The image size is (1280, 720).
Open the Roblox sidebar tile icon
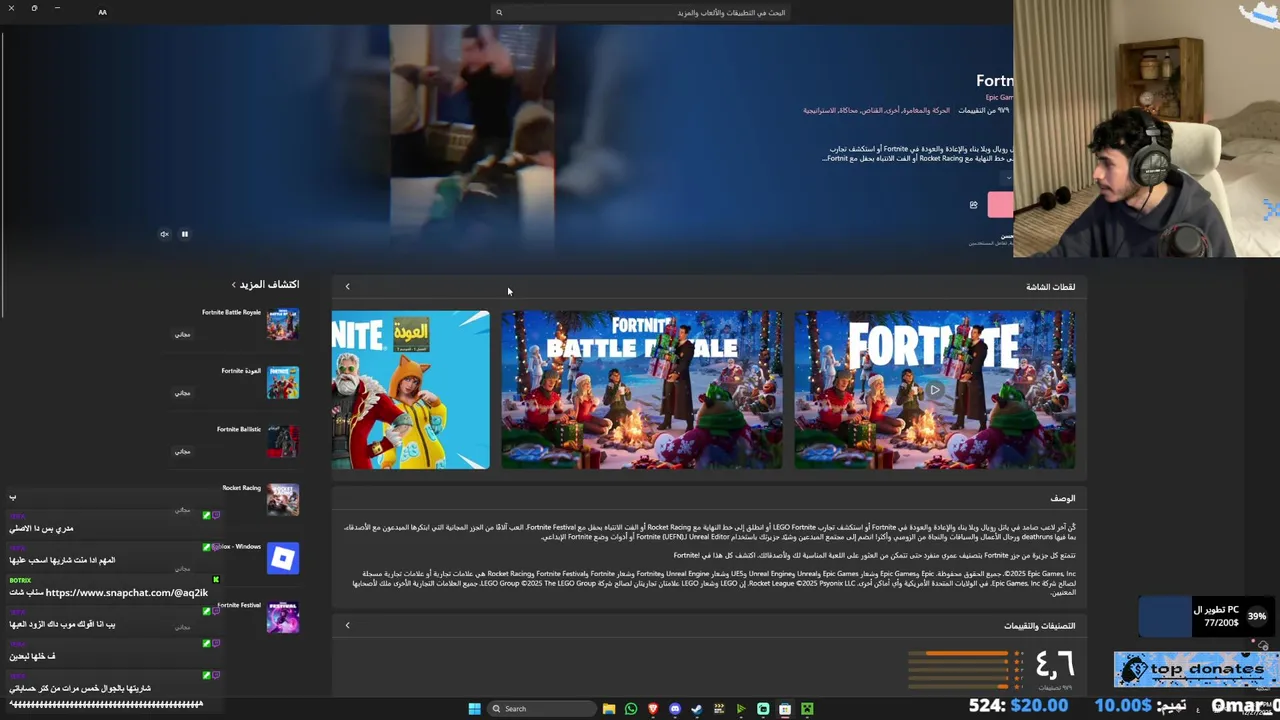coord(283,558)
